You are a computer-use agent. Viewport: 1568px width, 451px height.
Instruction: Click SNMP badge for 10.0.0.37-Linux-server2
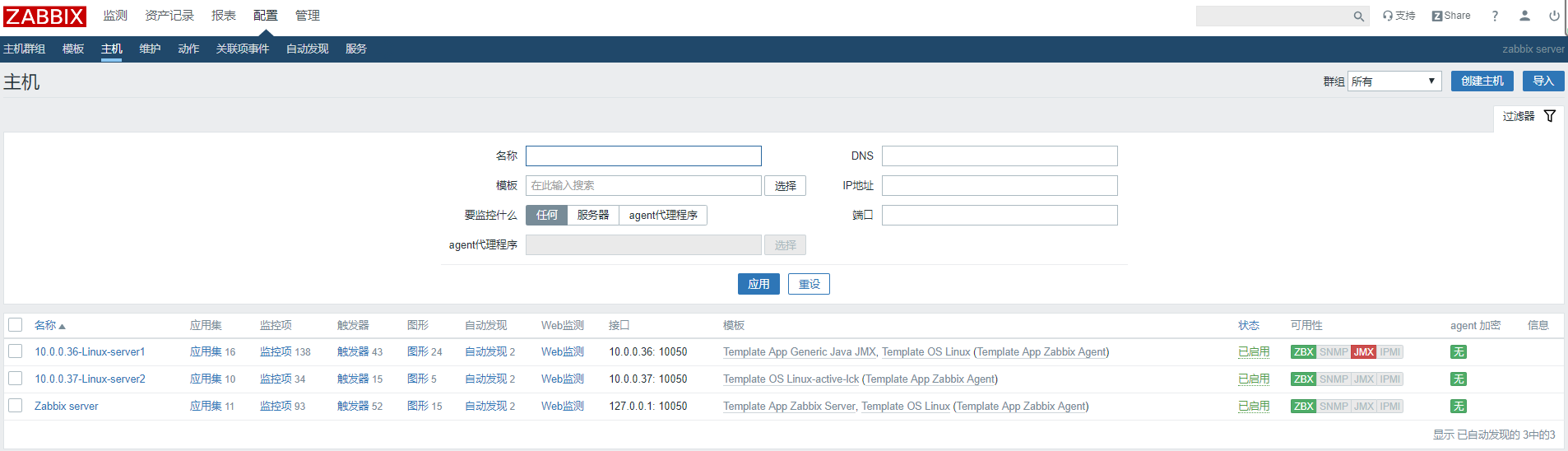click(x=1334, y=379)
